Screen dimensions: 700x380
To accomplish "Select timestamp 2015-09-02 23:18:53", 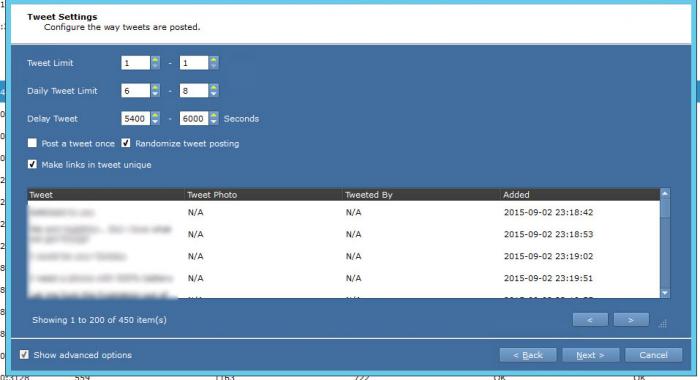I will click(548, 234).
